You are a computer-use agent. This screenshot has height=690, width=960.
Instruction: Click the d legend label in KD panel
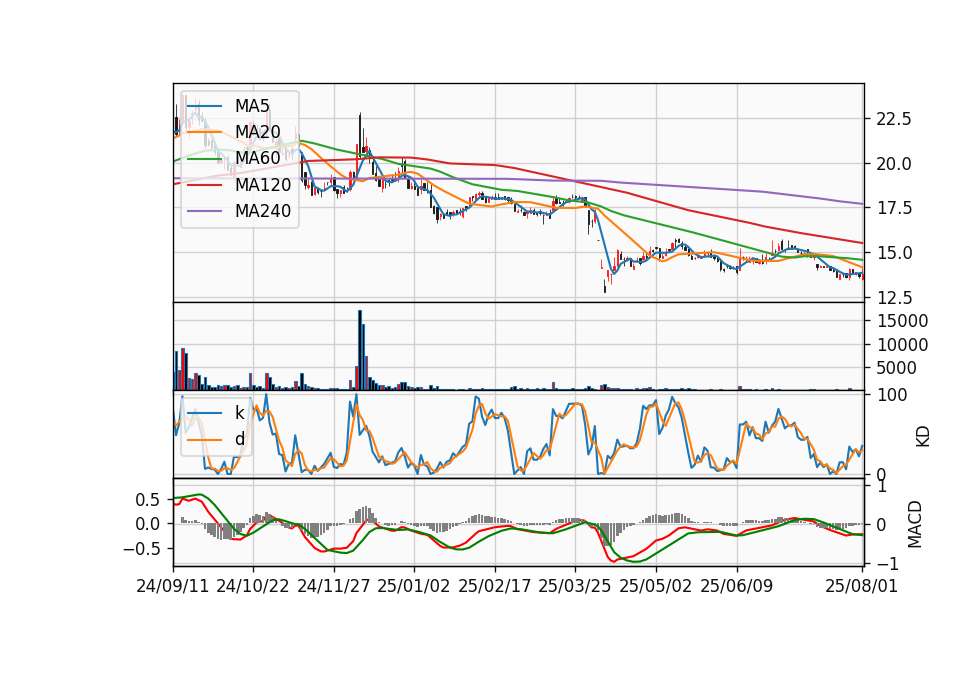pyautogui.click(x=240, y=439)
